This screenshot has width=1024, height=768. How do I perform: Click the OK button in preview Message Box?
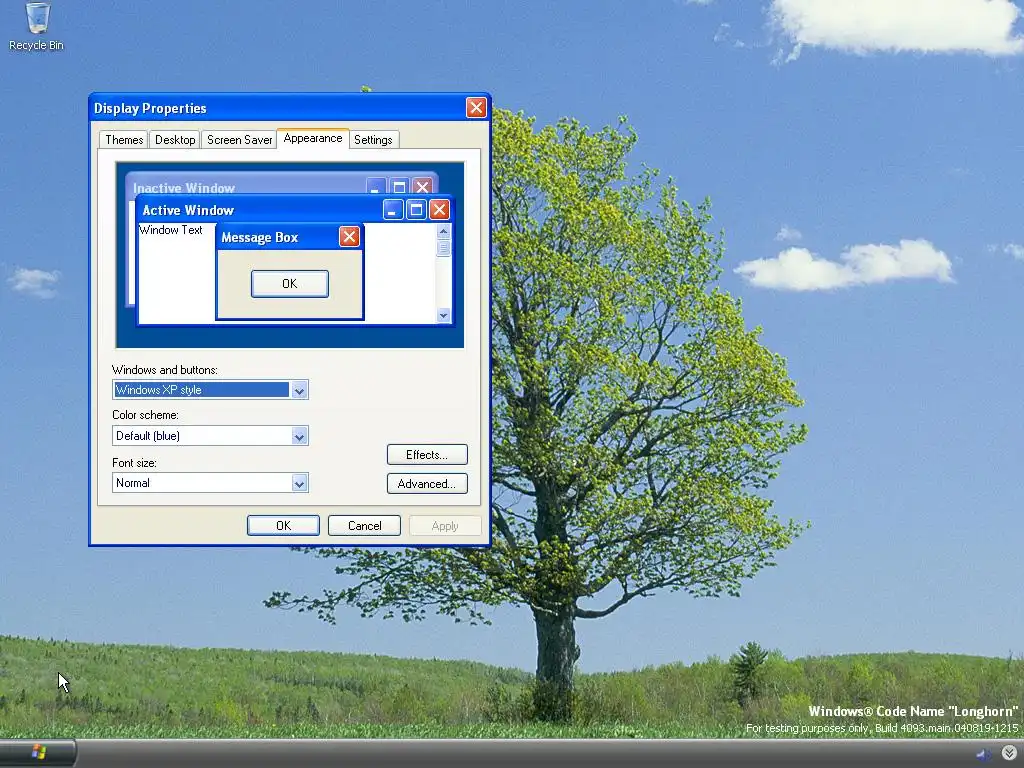(290, 283)
